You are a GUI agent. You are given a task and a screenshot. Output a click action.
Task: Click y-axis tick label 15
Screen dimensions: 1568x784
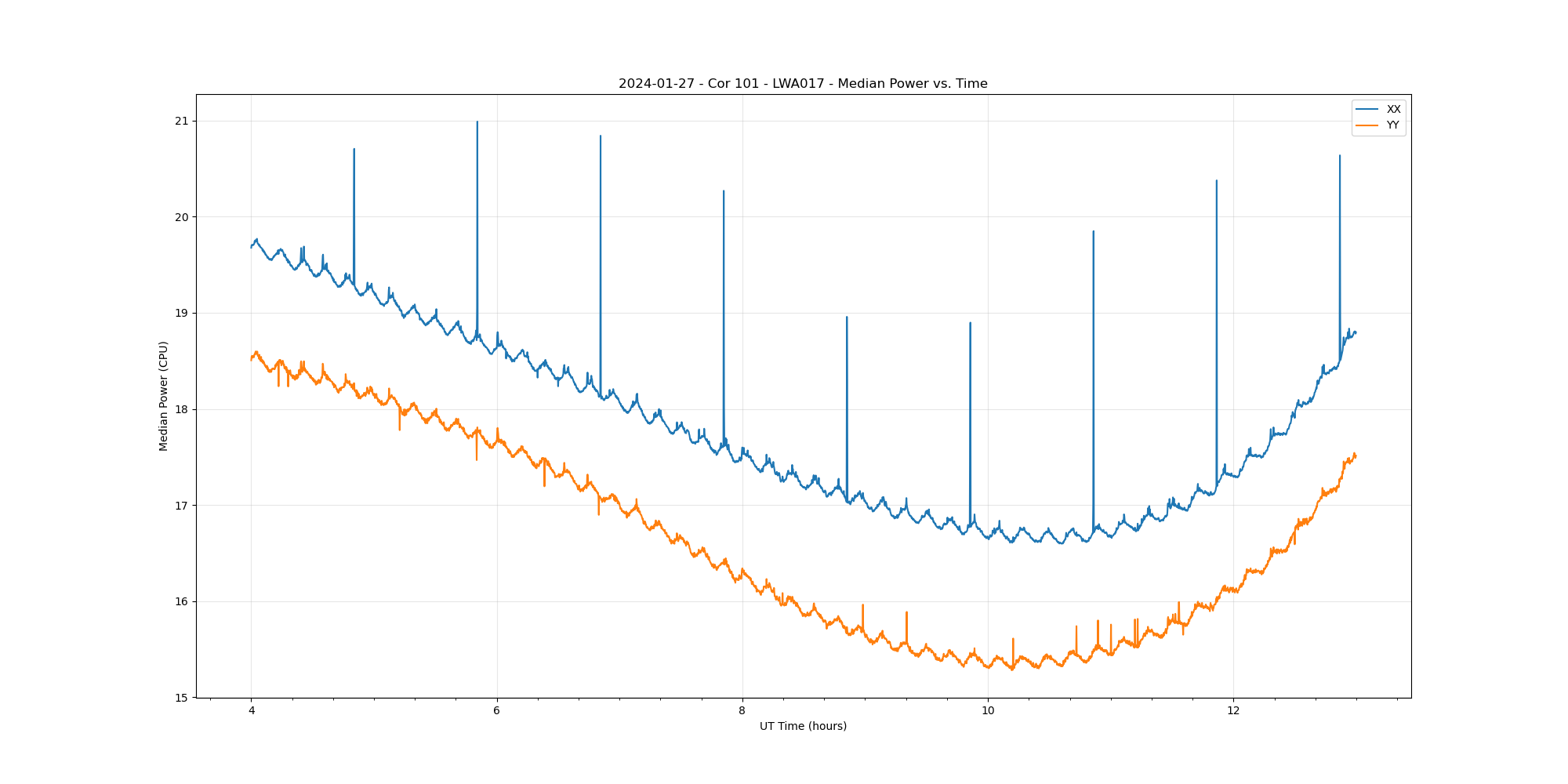[x=182, y=698]
